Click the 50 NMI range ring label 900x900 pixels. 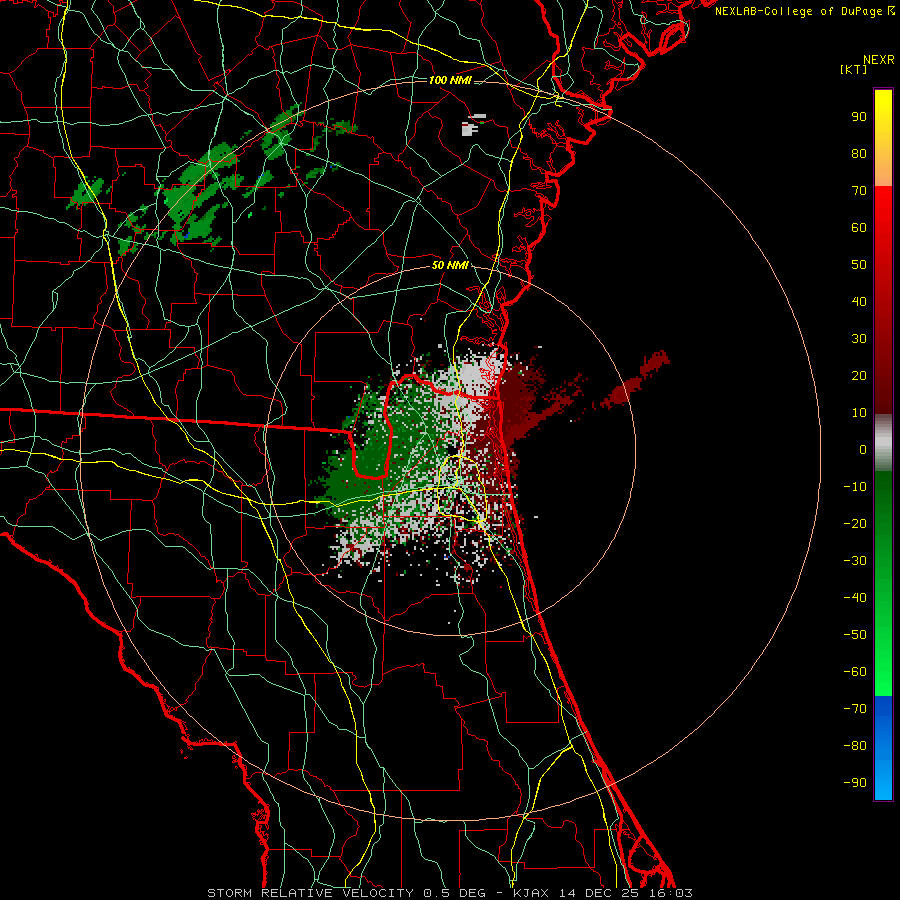point(449,265)
